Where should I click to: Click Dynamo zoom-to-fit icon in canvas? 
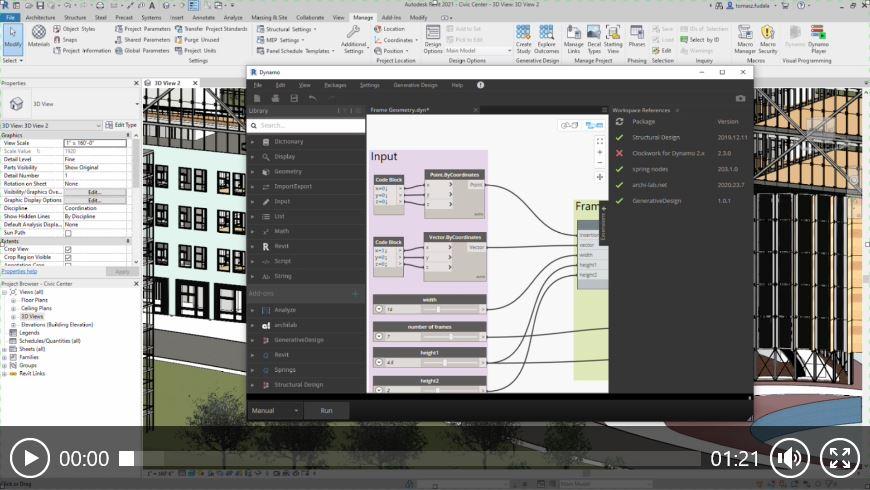(x=600, y=142)
